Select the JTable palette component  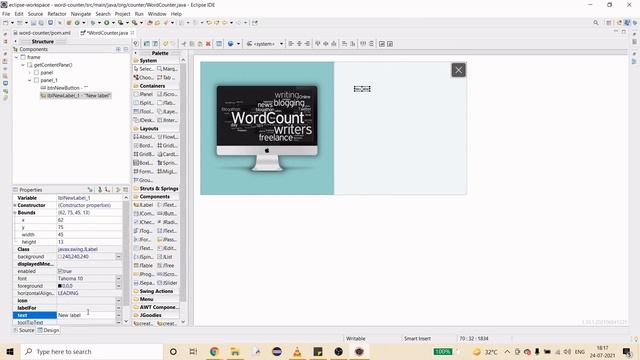[144, 265]
